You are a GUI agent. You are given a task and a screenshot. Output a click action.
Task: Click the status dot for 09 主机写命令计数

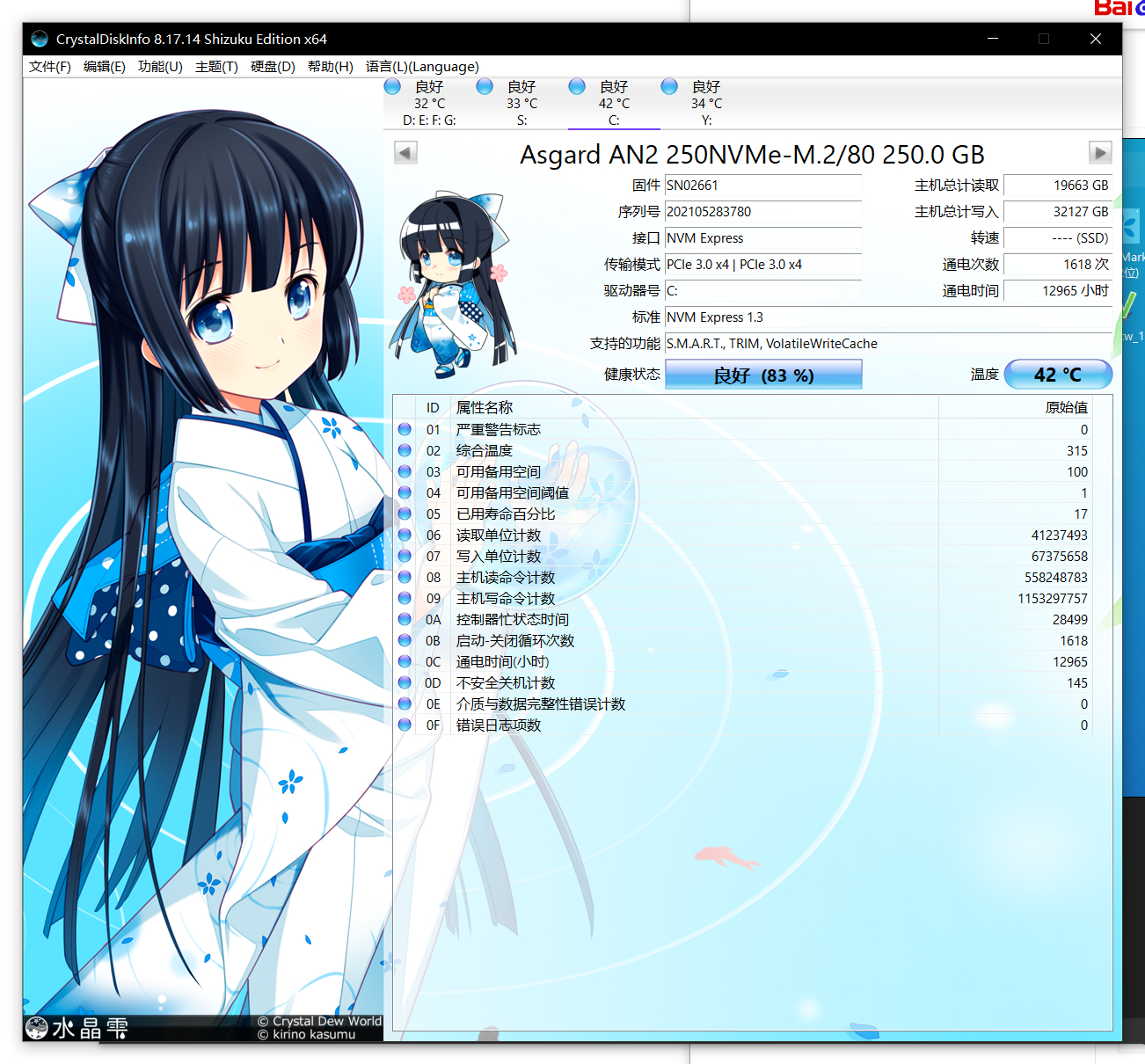[405, 598]
